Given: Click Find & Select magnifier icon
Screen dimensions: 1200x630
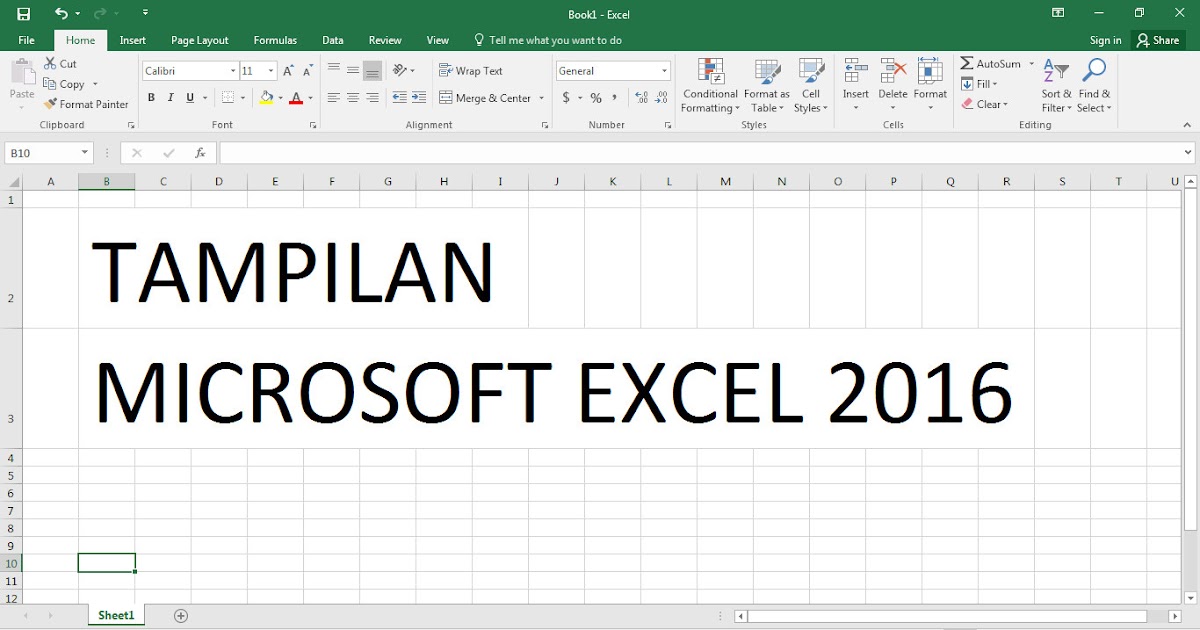Looking at the screenshot, I should pyautogui.click(x=1094, y=72).
